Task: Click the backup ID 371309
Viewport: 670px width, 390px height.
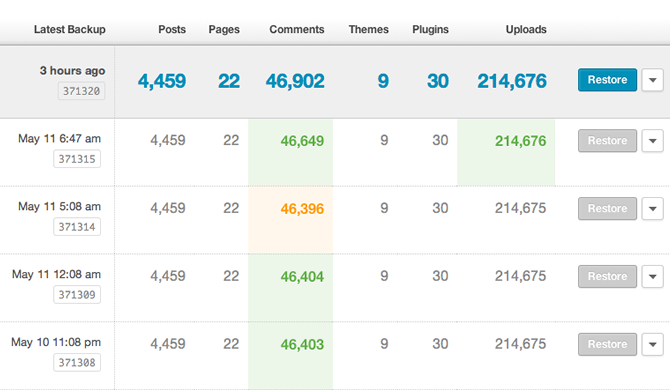Action: click(77, 295)
